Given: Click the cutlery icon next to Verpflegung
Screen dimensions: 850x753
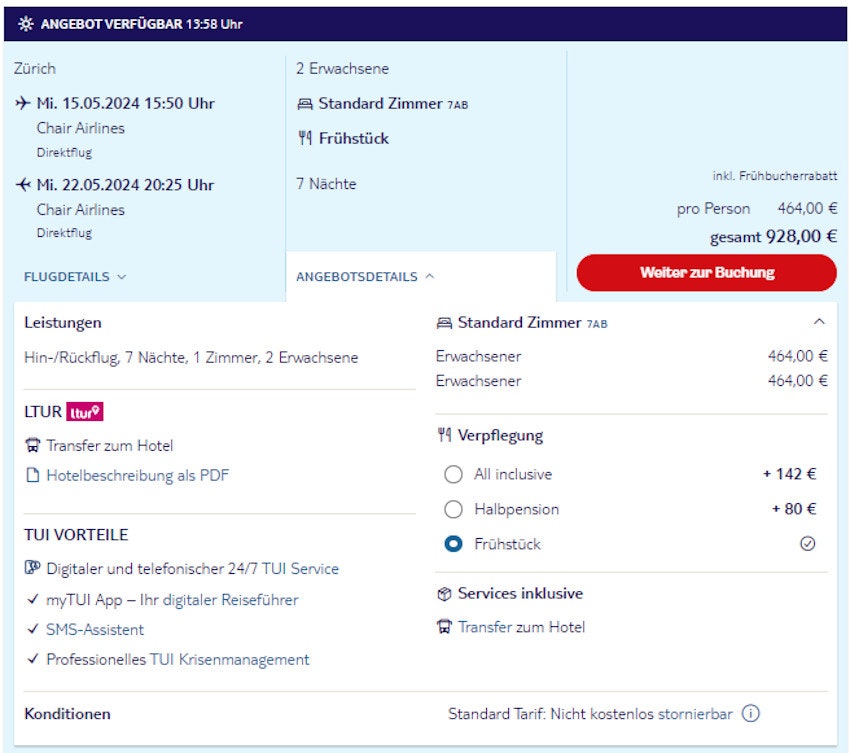Looking at the screenshot, I should click(x=445, y=436).
